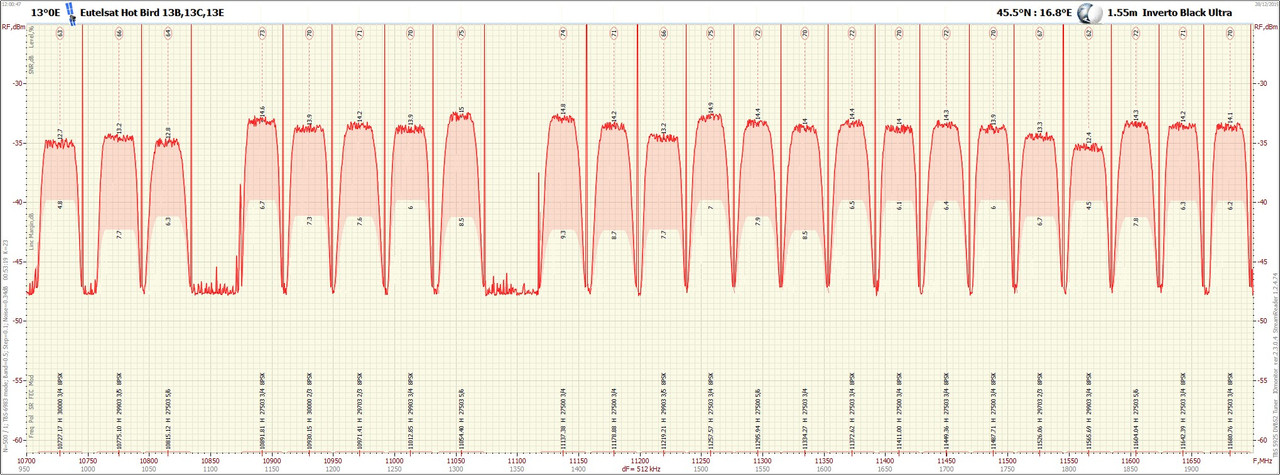The width and height of the screenshot is (1280, 475).
Task: Click the level marker oval showing 67
Action: coord(1039,33)
